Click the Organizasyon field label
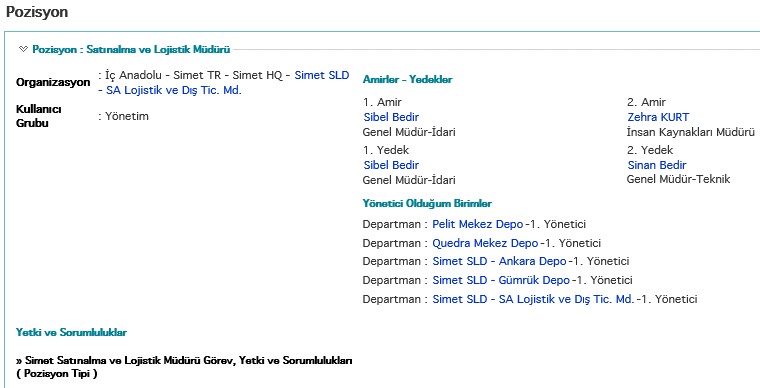This screenshot has width=760, height=388. point(53,82)
